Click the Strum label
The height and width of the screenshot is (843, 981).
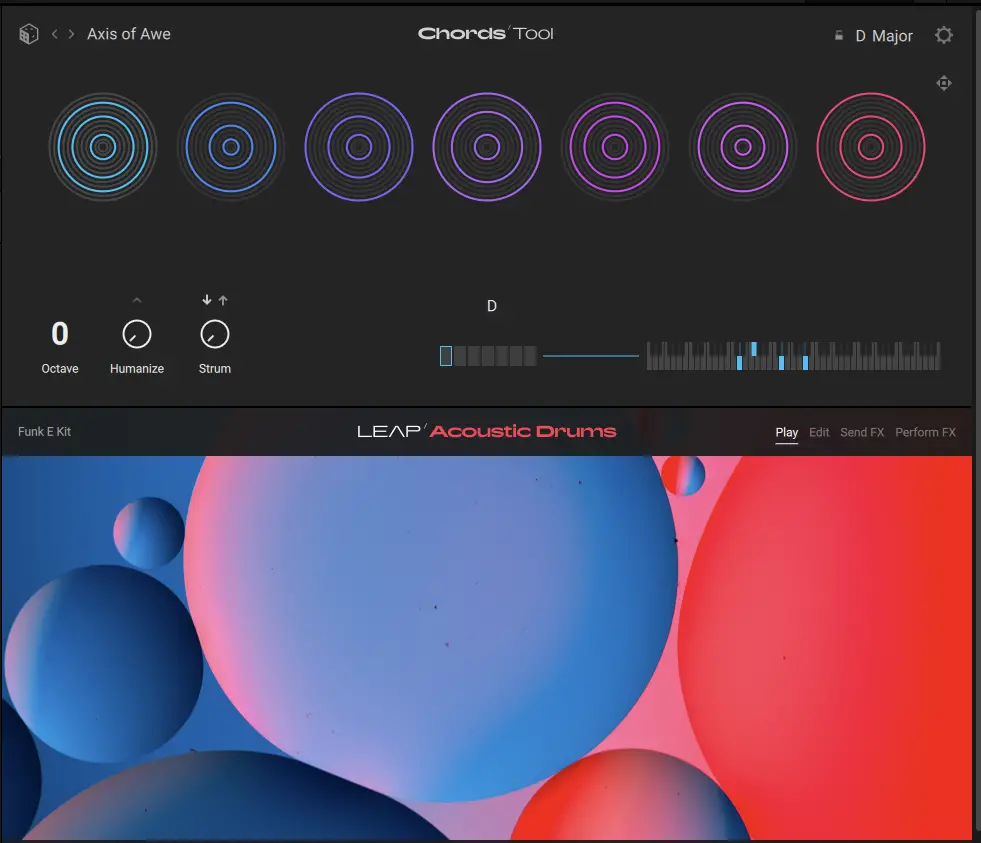tap(215, 369)
